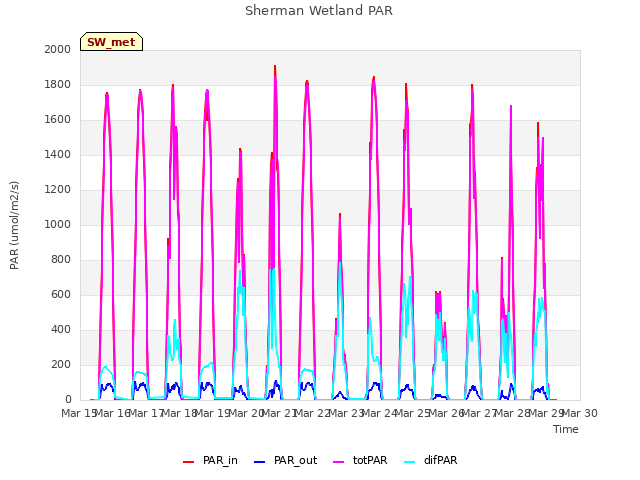This screenshot has height=480, width=640.
Task: Click the 1800 y-axis tick label
Action: point(58,84)
